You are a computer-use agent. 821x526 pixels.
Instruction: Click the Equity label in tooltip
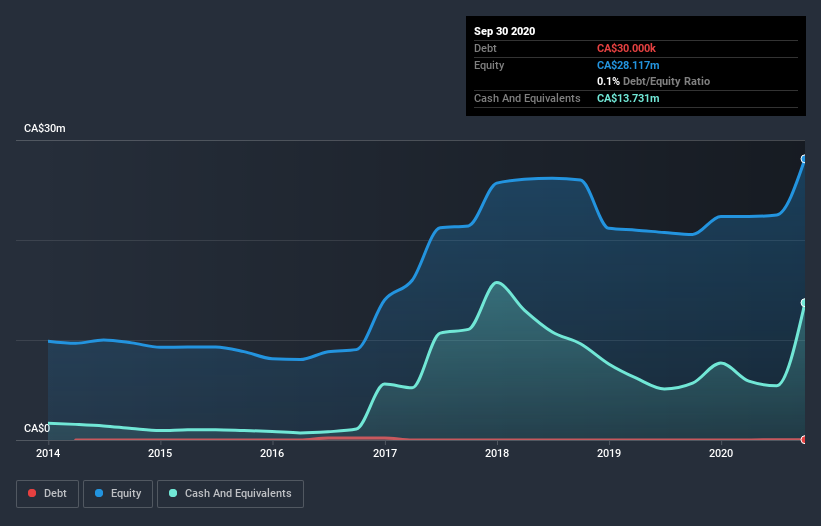pos(489,65)
